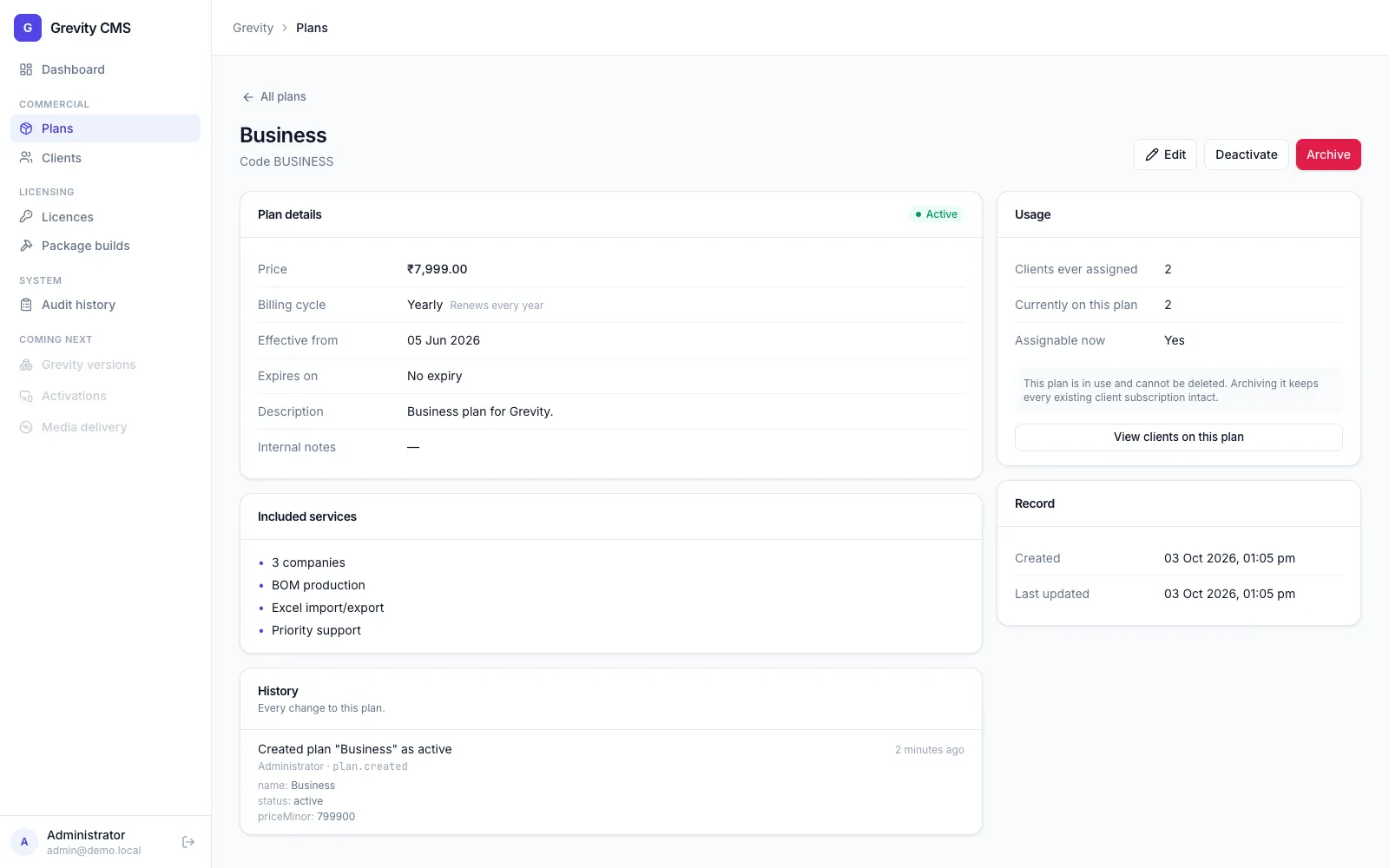Click the plan in use notice text

coord(1170,391)
